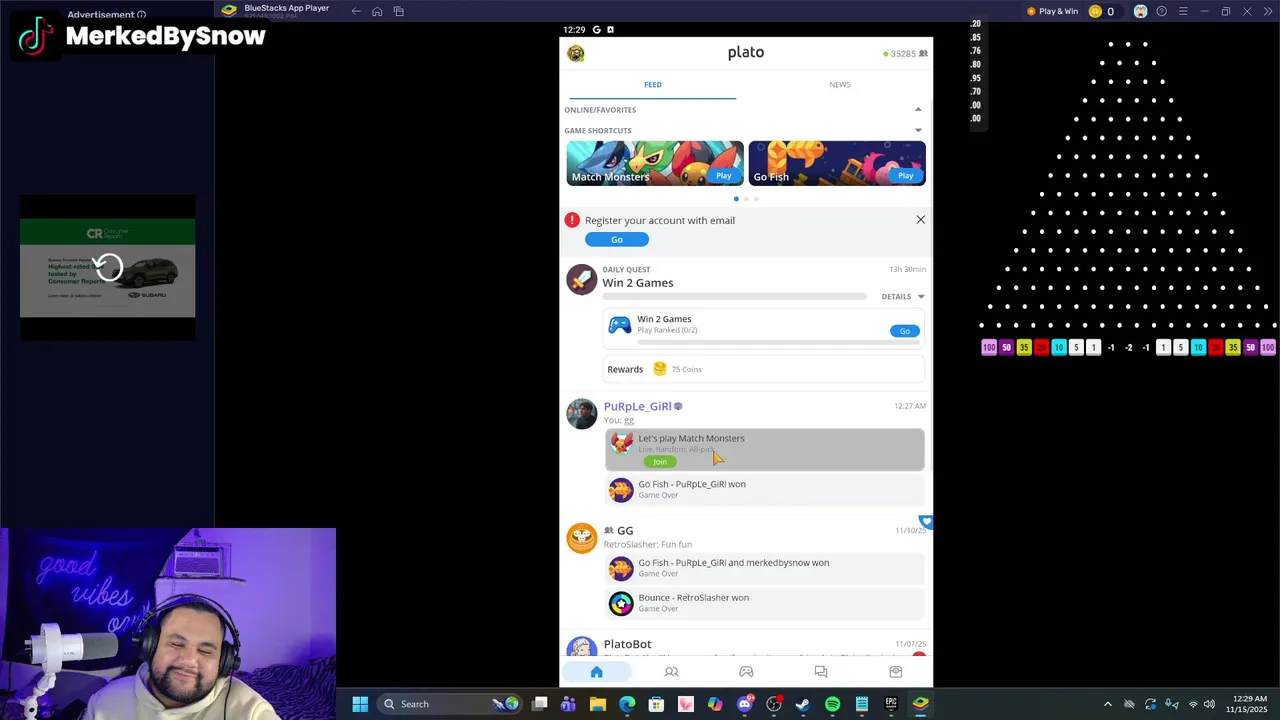Open the Match Monsters shortcut card image

pos(655,163)
